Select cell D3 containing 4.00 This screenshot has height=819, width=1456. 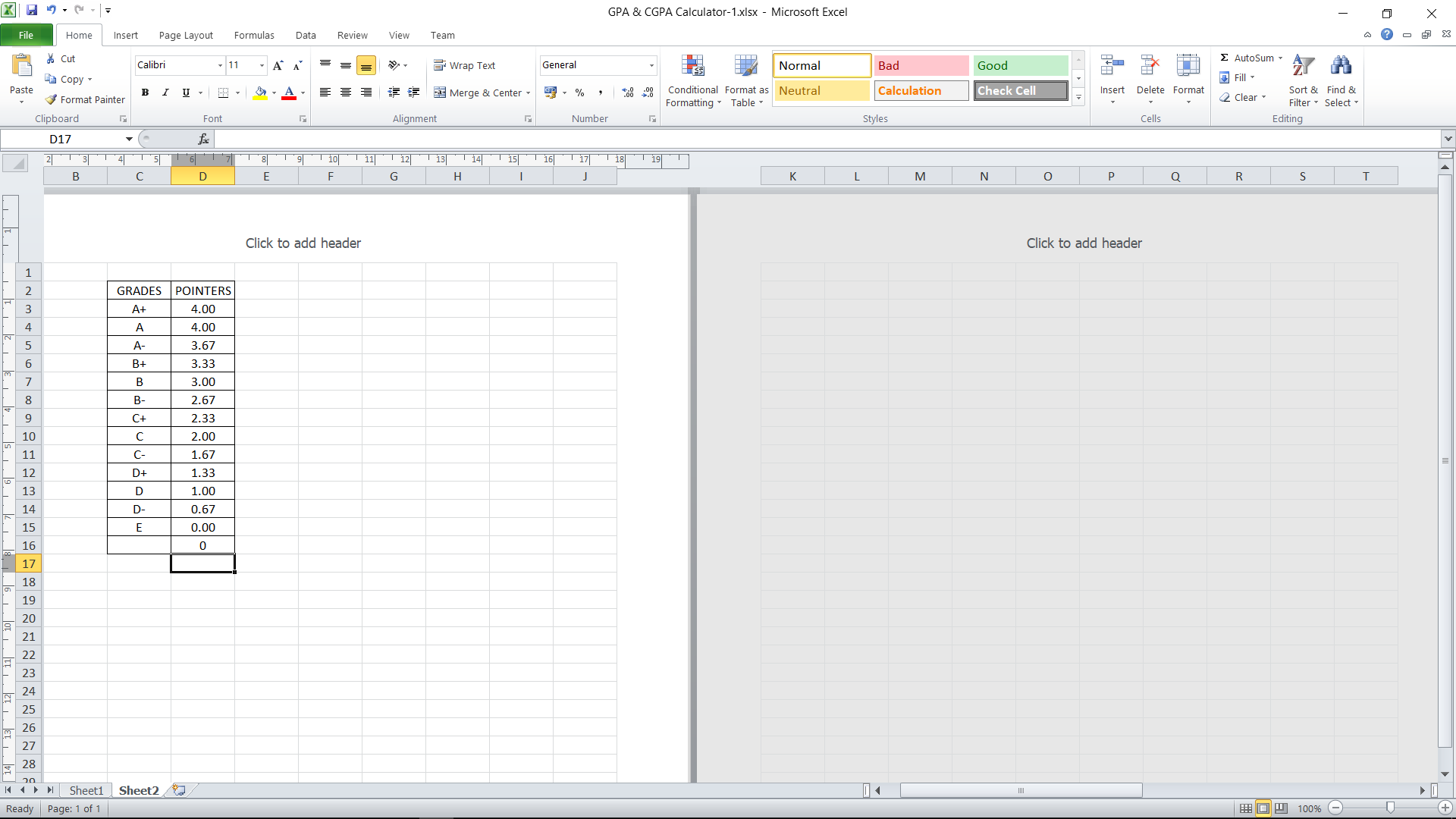click(202, 309)
